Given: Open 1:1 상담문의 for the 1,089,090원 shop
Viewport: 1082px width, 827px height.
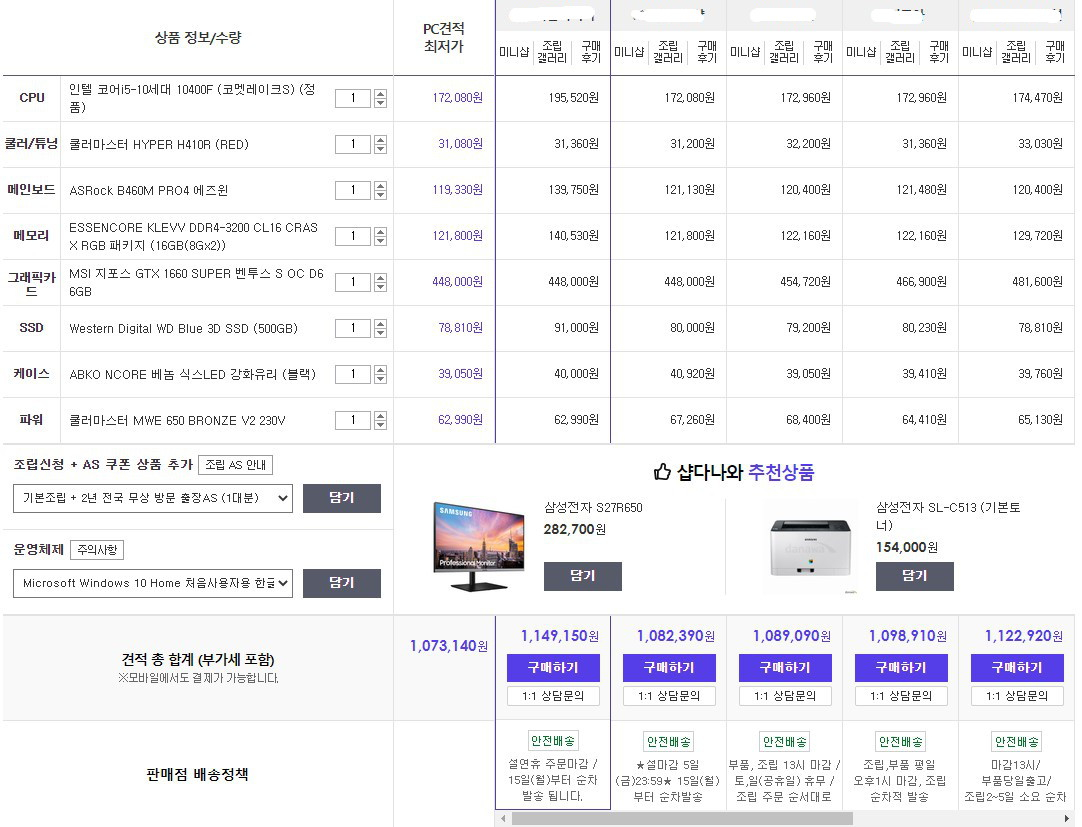Looking at the screenshot, I should [x=785, y=696].
